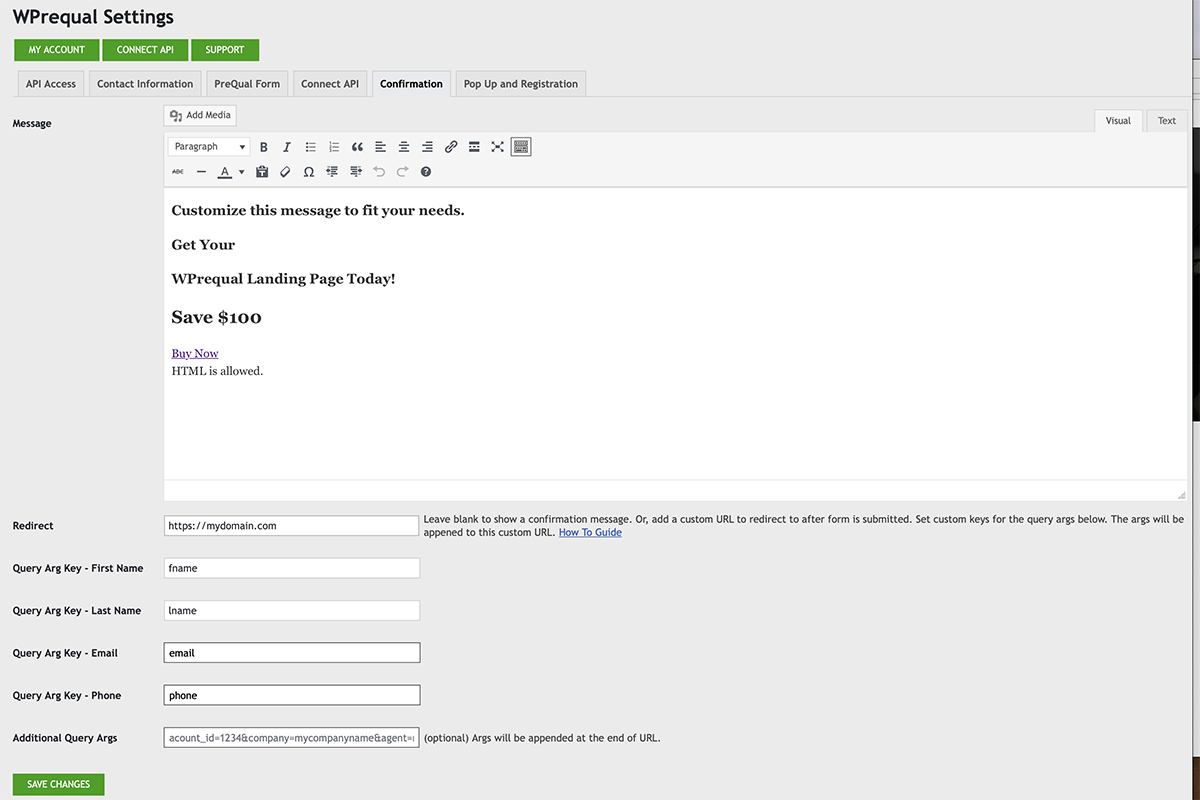
Task: Open the PreQual Form tab
Action: click(247, 84)
